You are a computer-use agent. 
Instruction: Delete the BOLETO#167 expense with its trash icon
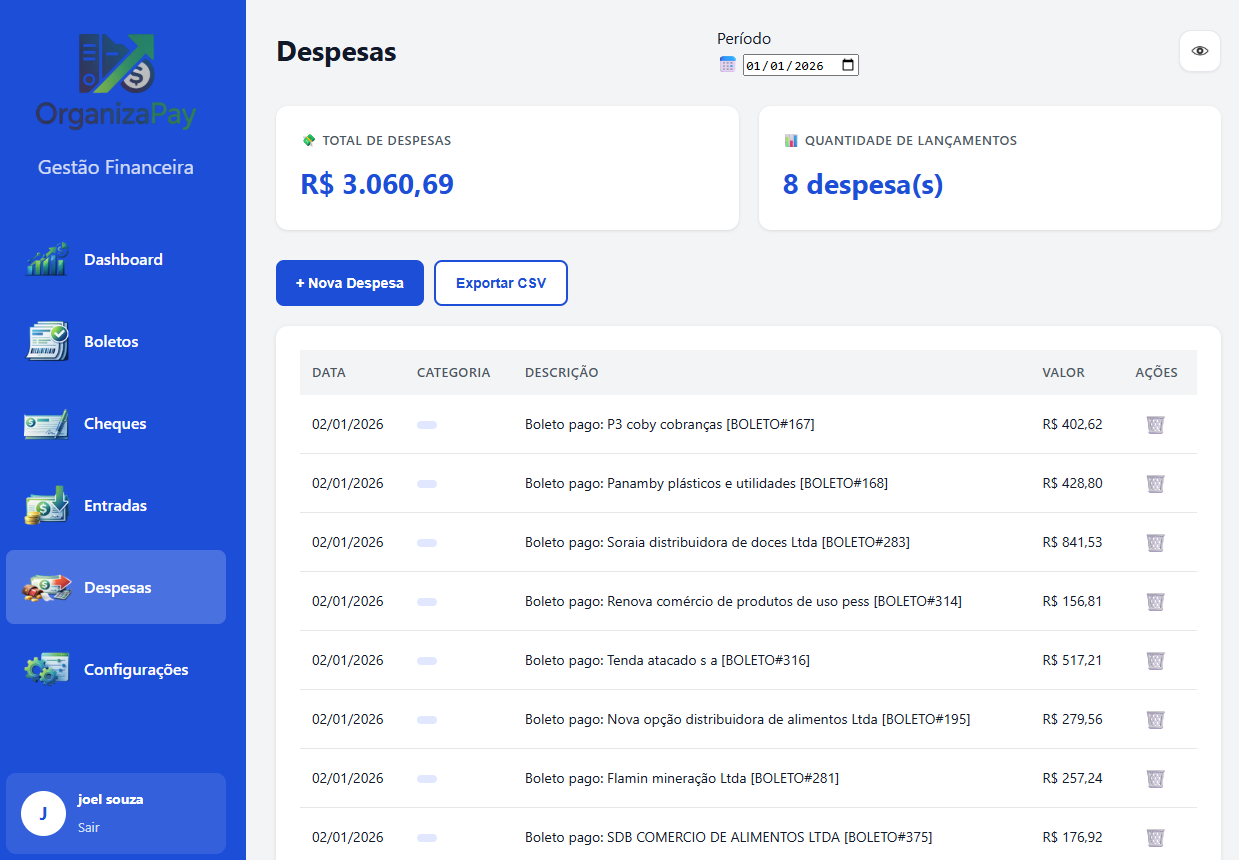pyautogui.click(x=1155, y=424)
